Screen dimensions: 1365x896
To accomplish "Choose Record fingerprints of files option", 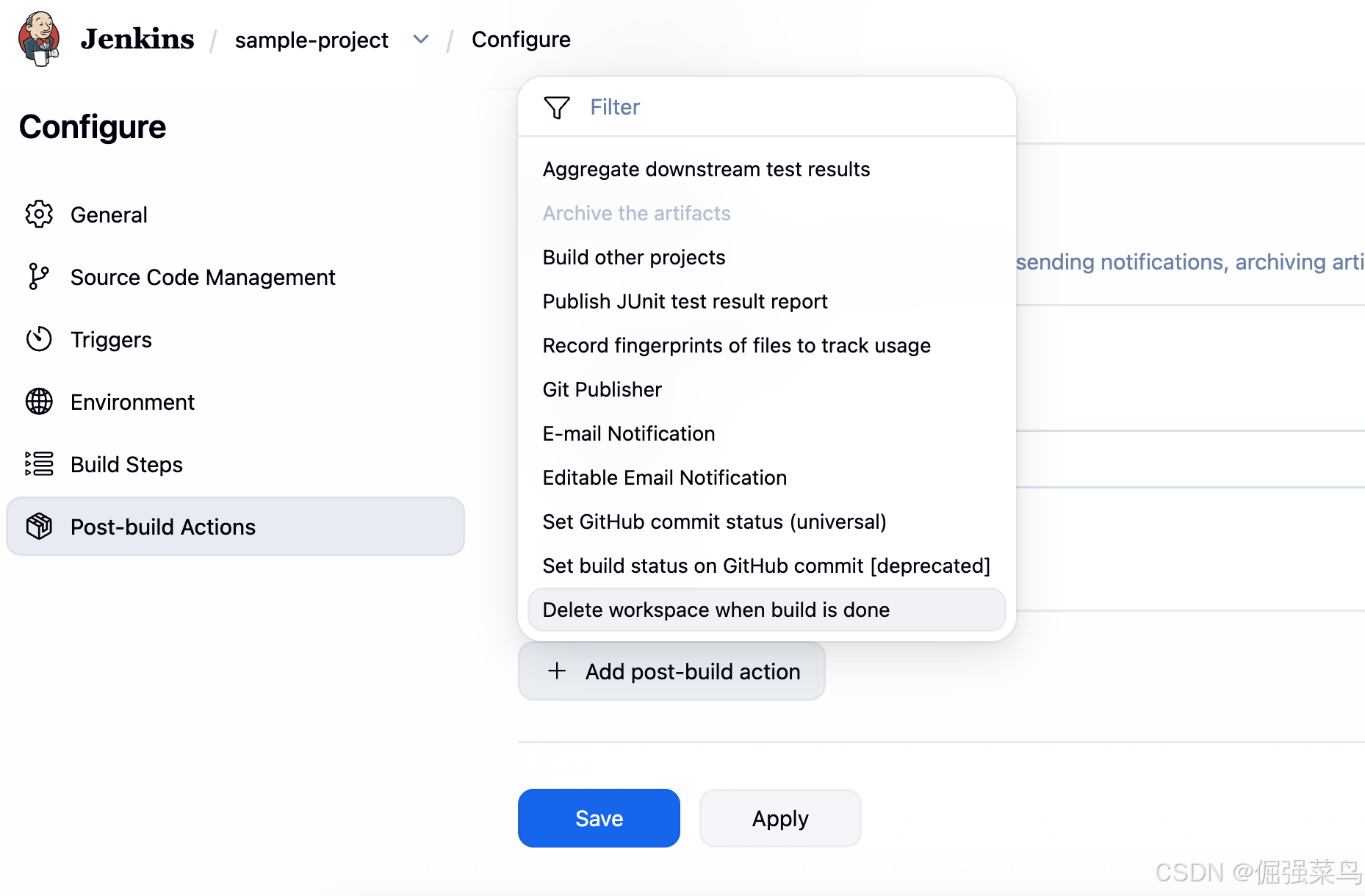I will (766, 345).
